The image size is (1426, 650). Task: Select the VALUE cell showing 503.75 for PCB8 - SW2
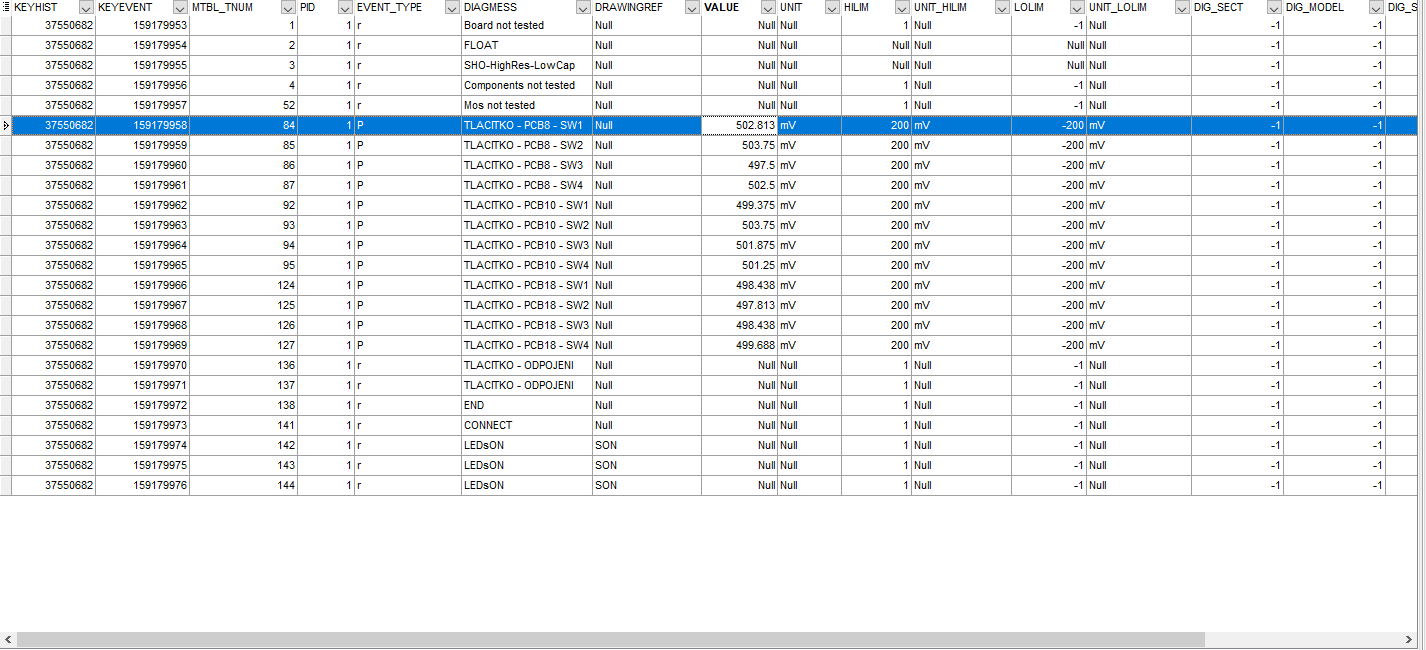(x=740, y=145)
